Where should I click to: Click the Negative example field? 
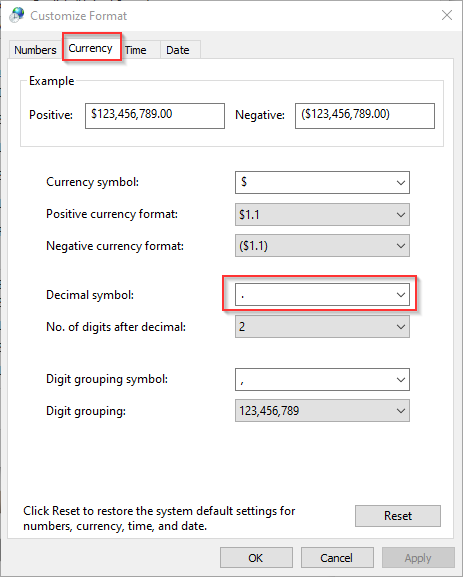365,116
